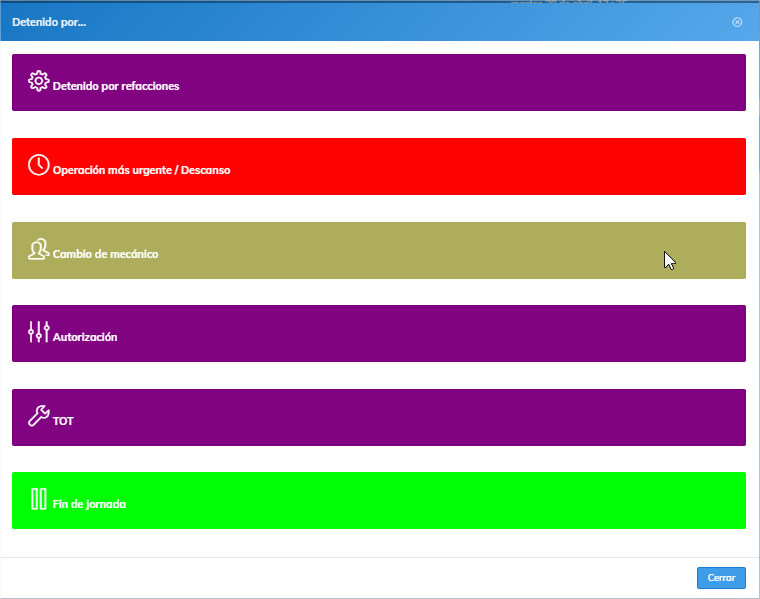The height and width of the screenshot is (599, 760).
Task: Choose 'Operación más urgente / Descanso' text
Action: pyautogui.click(x=141, y=171)
